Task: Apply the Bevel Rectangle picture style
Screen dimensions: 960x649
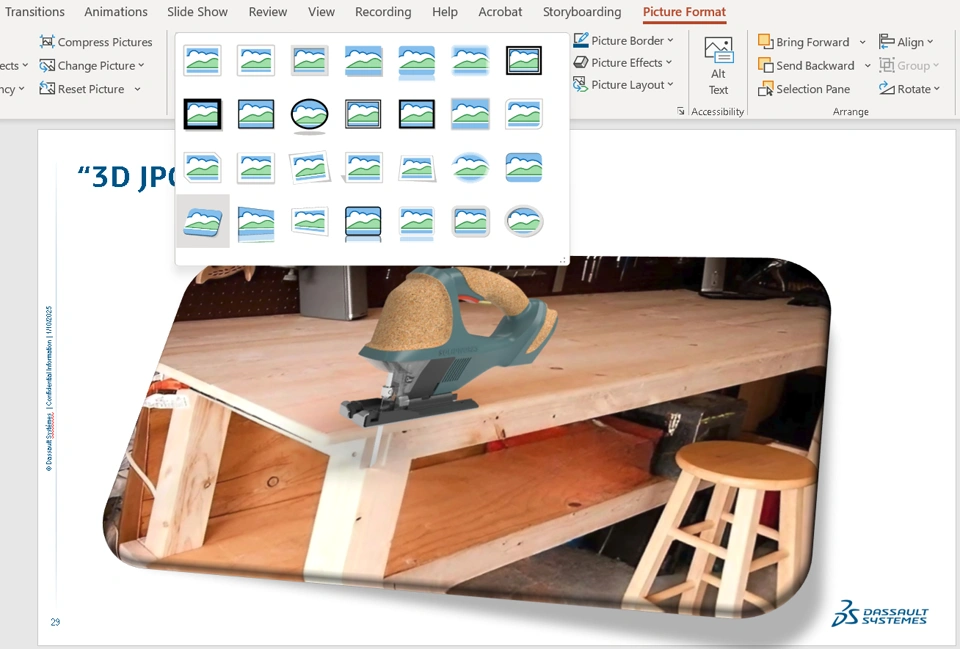Action: (523, 168)
